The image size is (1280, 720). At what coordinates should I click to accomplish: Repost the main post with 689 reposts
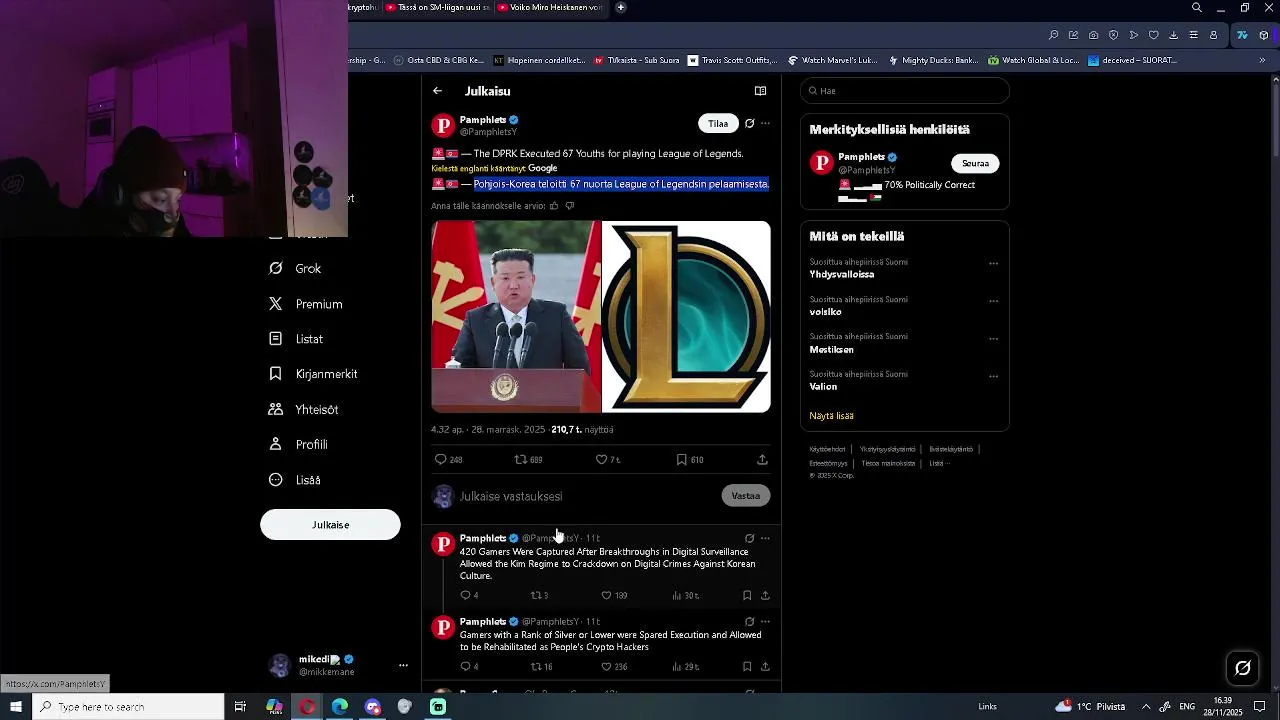pos(528,460)
